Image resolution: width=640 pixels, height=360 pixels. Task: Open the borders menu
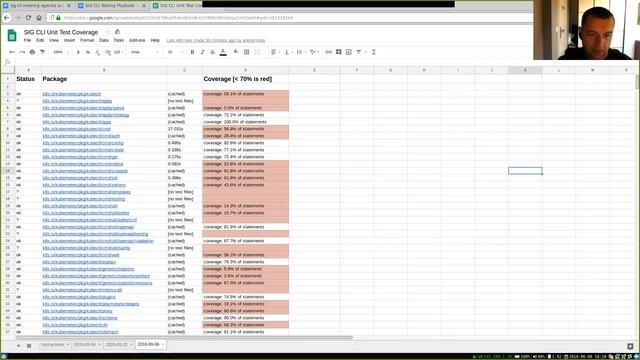coord(247,52)
